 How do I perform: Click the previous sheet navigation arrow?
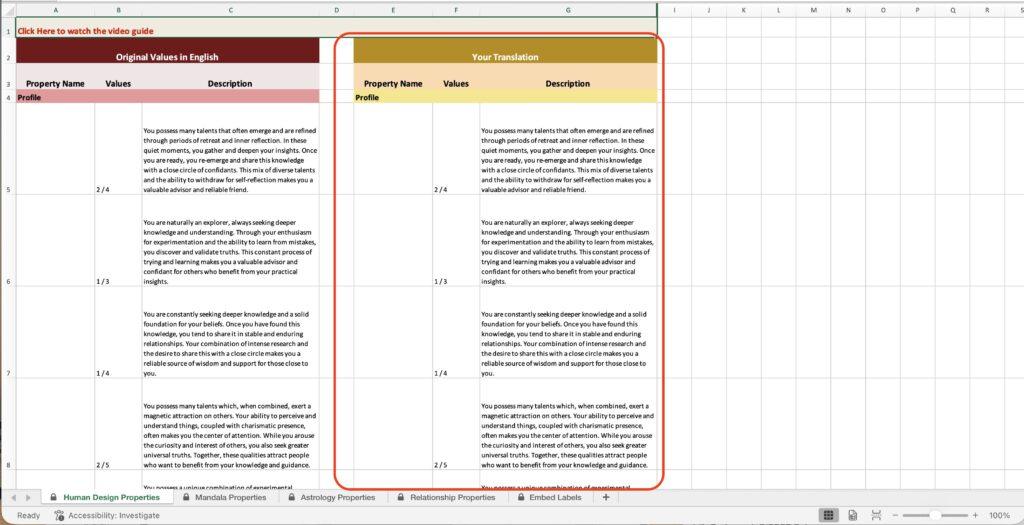coord(13,497)
